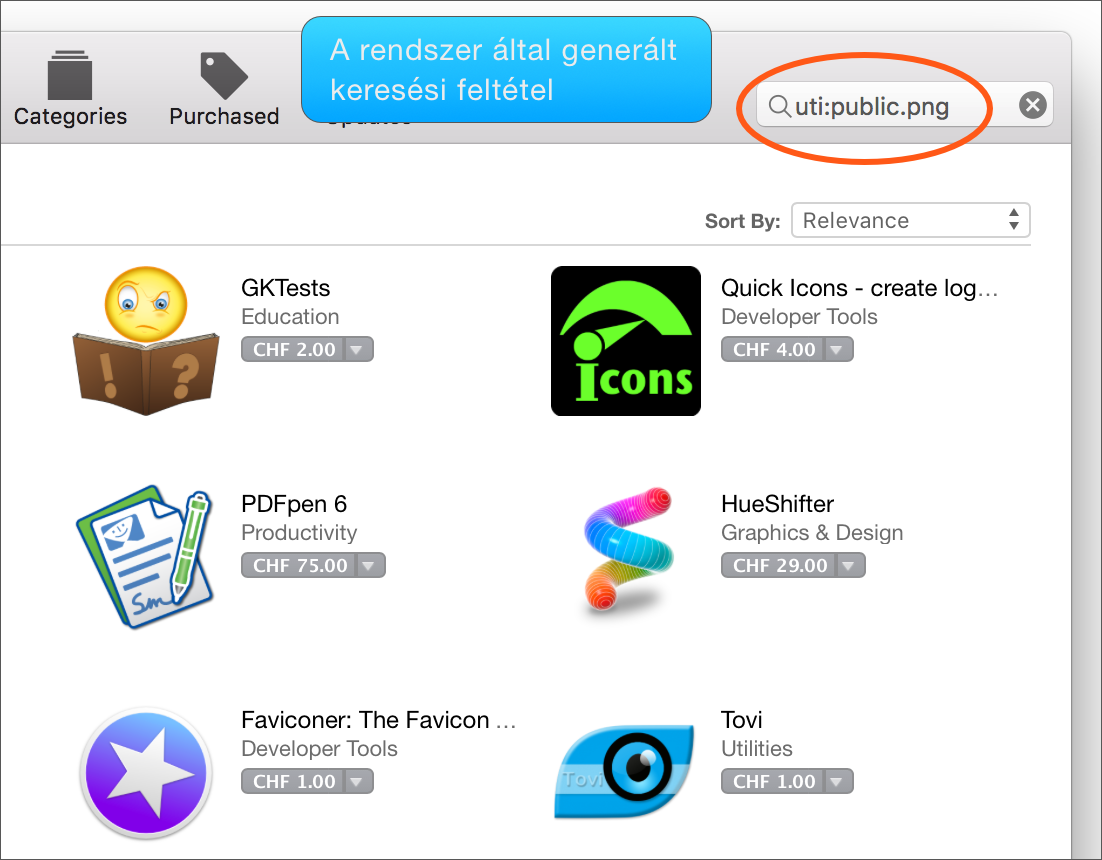Screen dimensions: 1102x860
Task: Click the magnifying glass search icon
Action: pyautogui.click(x=779, y=106)
